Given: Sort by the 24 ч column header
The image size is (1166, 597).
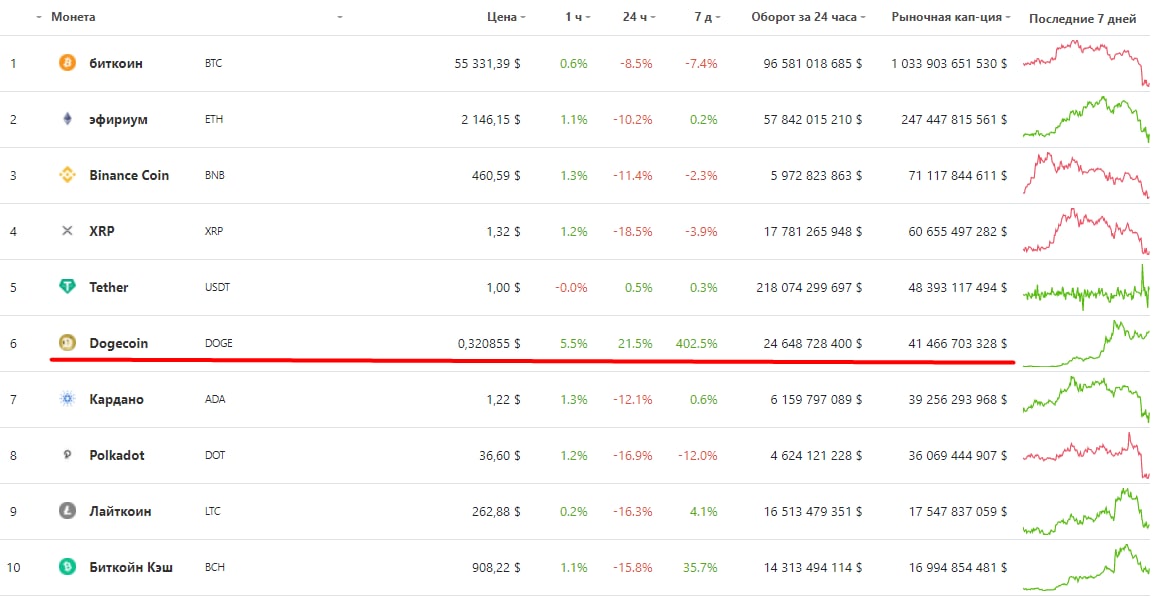Looking at the screenshot, I should pyautogui.click(x=639, y=17).
